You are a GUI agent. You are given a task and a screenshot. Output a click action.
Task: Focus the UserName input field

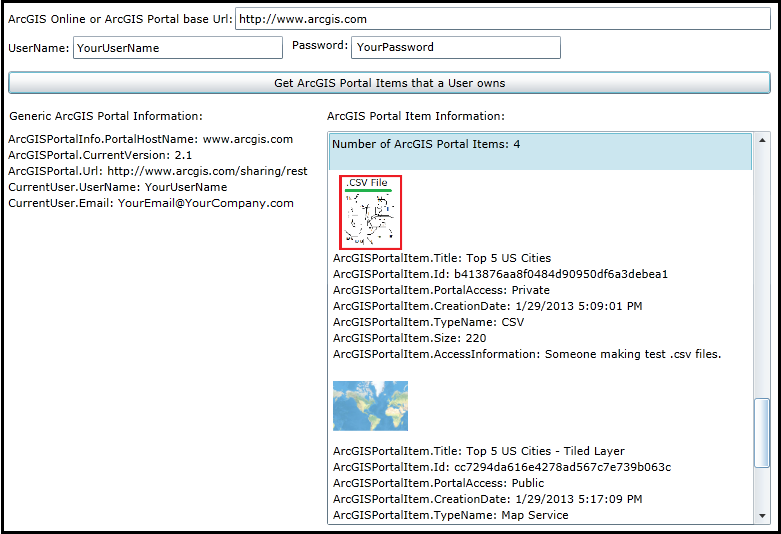click(x=178, y=48)
